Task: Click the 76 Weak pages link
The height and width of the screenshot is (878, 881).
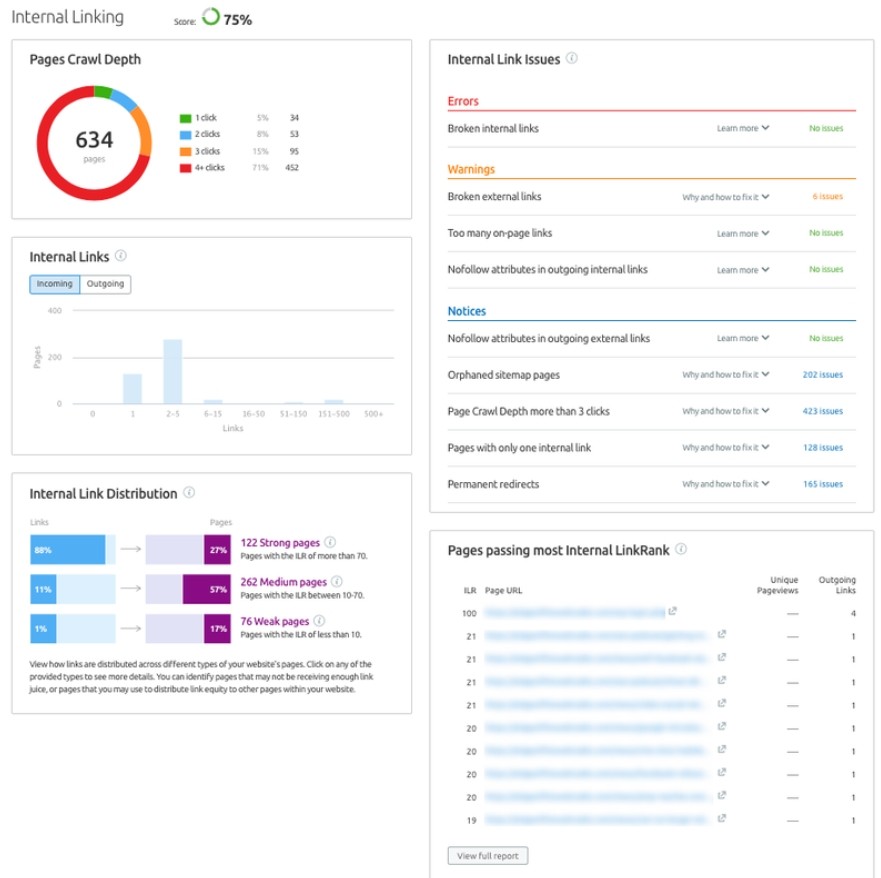Action: pos(275,621)
